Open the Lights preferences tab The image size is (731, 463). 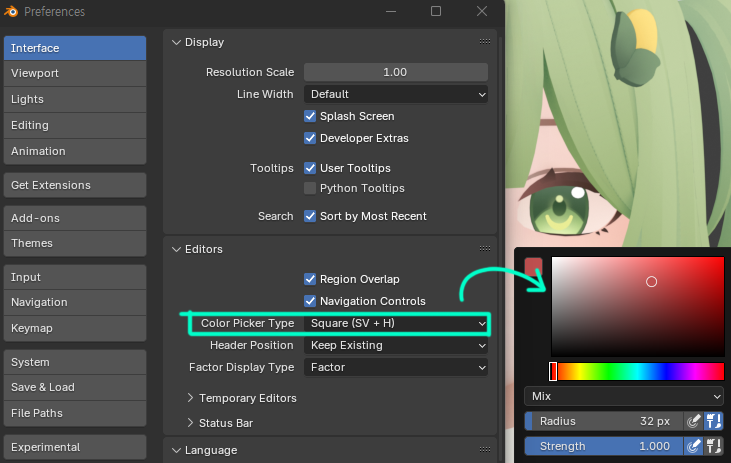(x=75, y=99)
